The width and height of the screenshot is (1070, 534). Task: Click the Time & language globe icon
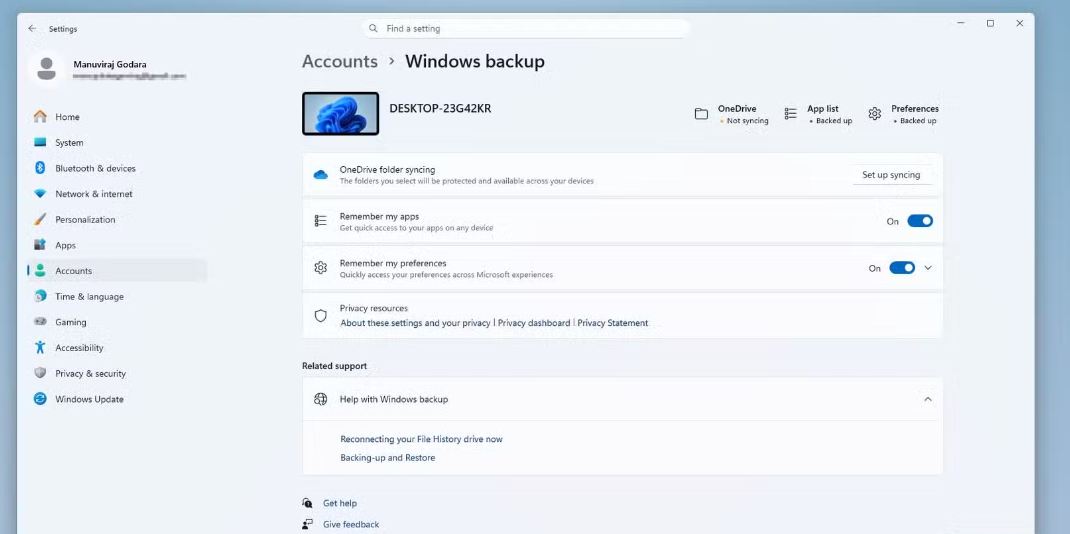pos(40,296)
